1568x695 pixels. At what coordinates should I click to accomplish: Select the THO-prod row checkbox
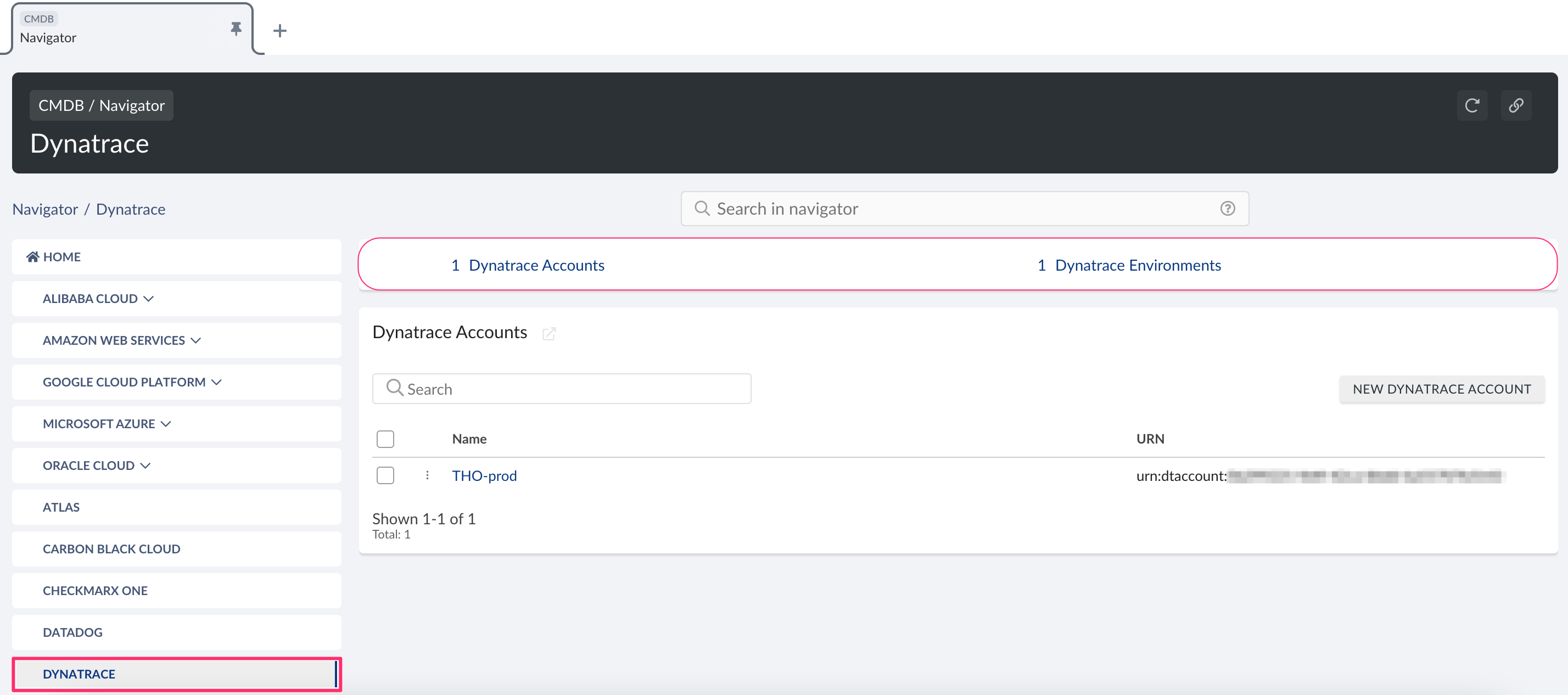385,475
